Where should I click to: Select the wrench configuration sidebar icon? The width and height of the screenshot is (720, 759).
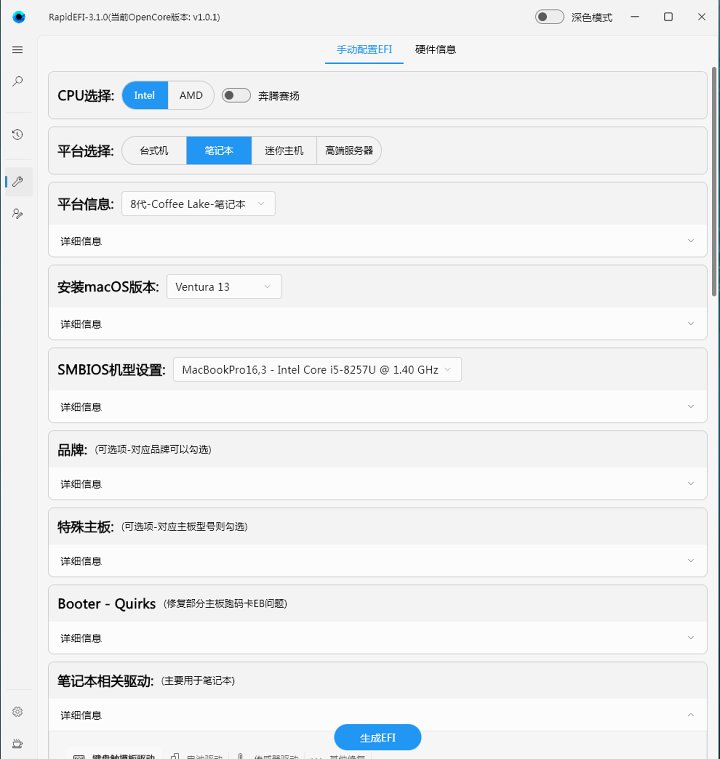click(x=17, y=181)
